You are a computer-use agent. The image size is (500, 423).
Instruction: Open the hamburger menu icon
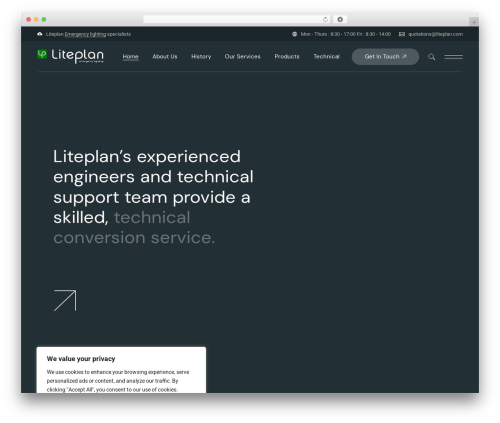pos(453,57)
